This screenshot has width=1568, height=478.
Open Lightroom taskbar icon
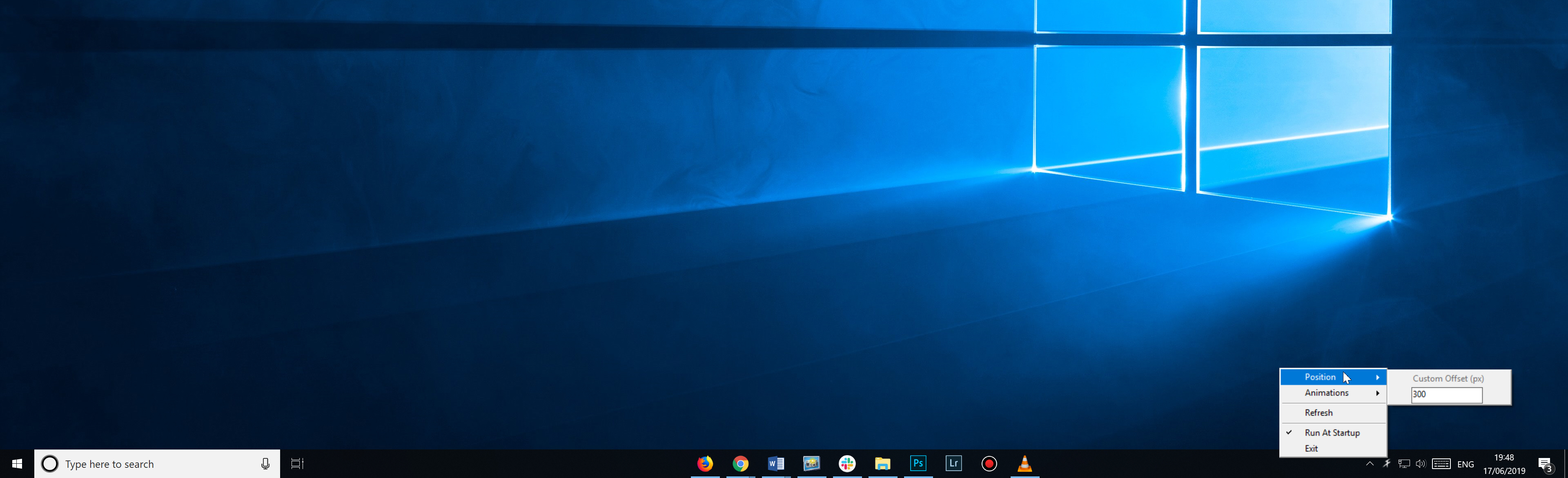(x=953, y=463)
